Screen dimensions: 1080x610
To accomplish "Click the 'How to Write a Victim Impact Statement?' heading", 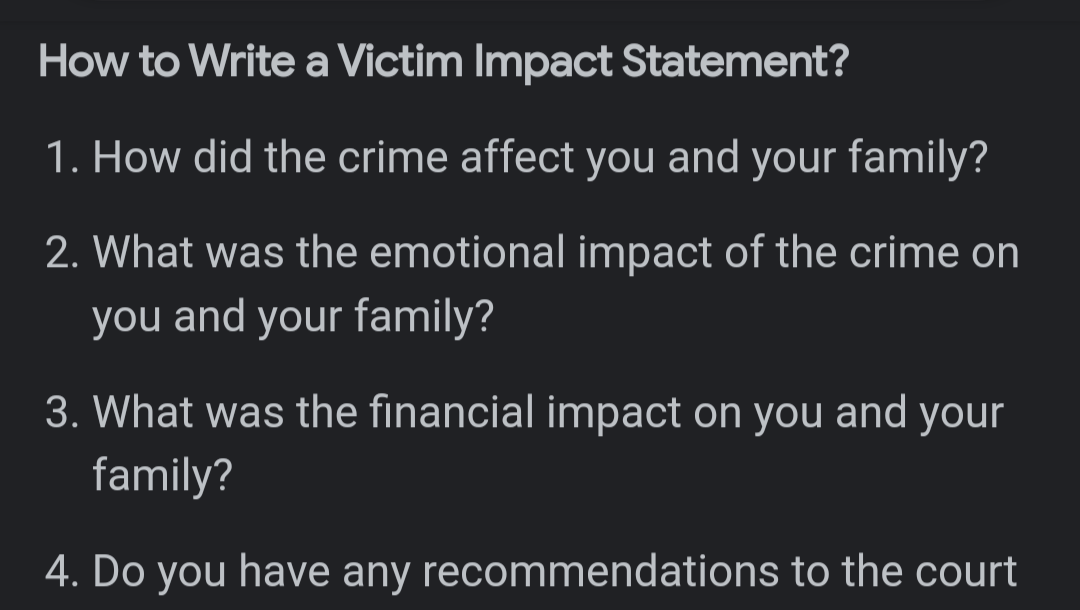I will point(444,61).
